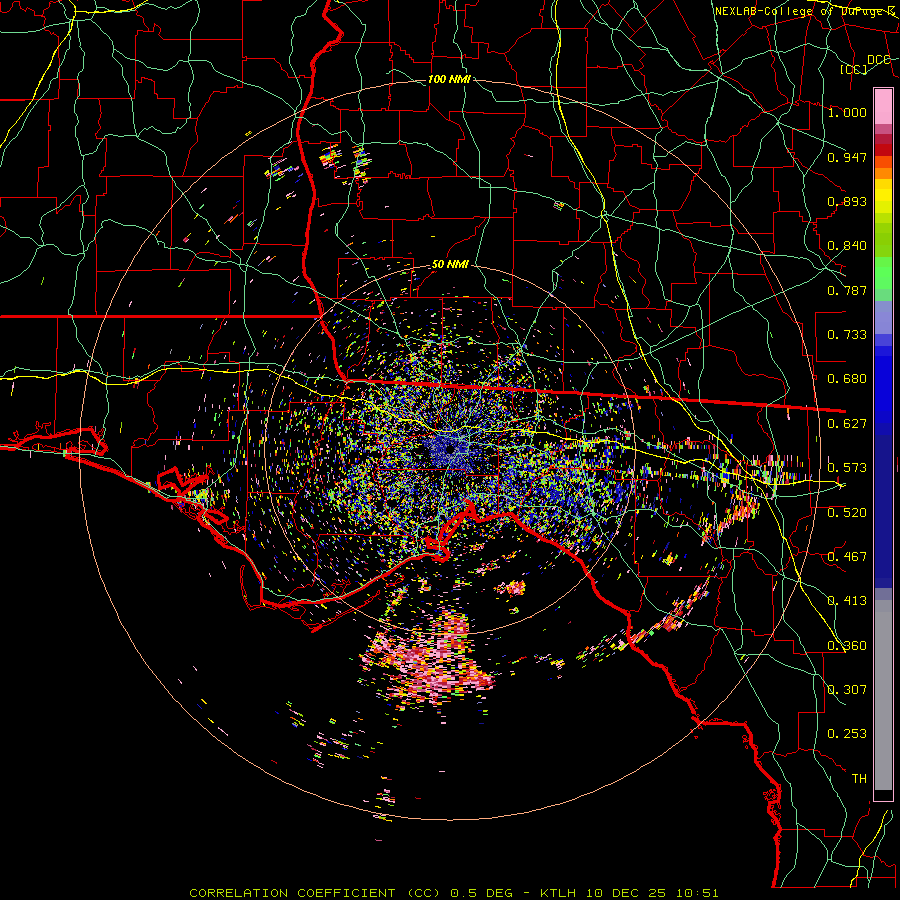Click the 'KTLH 10 DEC 25 10:51' timestamp
The width and height of the screenshot is (900, 900).
point(629,893)
